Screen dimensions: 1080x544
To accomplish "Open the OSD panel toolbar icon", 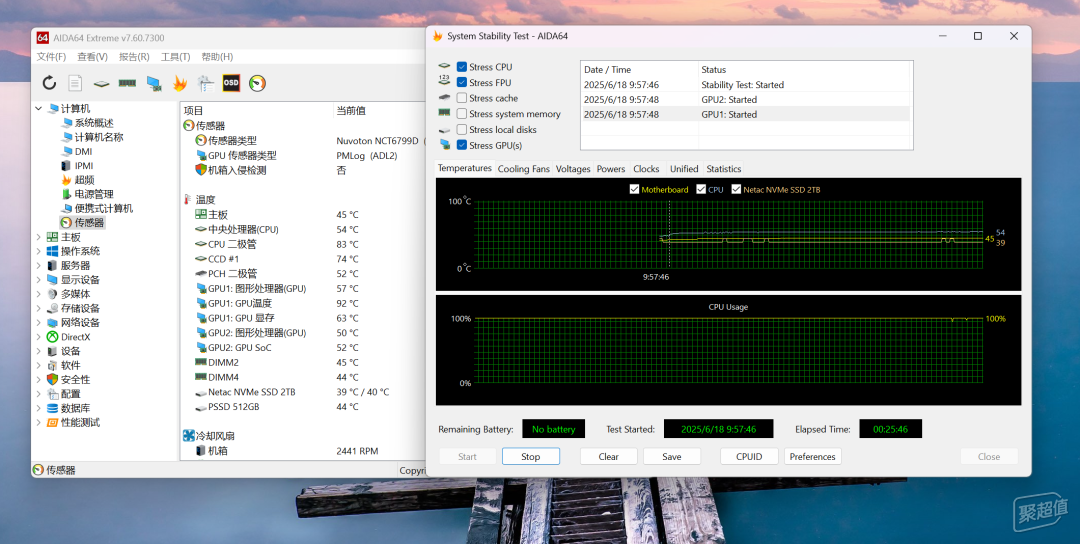I will tap(231, 83).
